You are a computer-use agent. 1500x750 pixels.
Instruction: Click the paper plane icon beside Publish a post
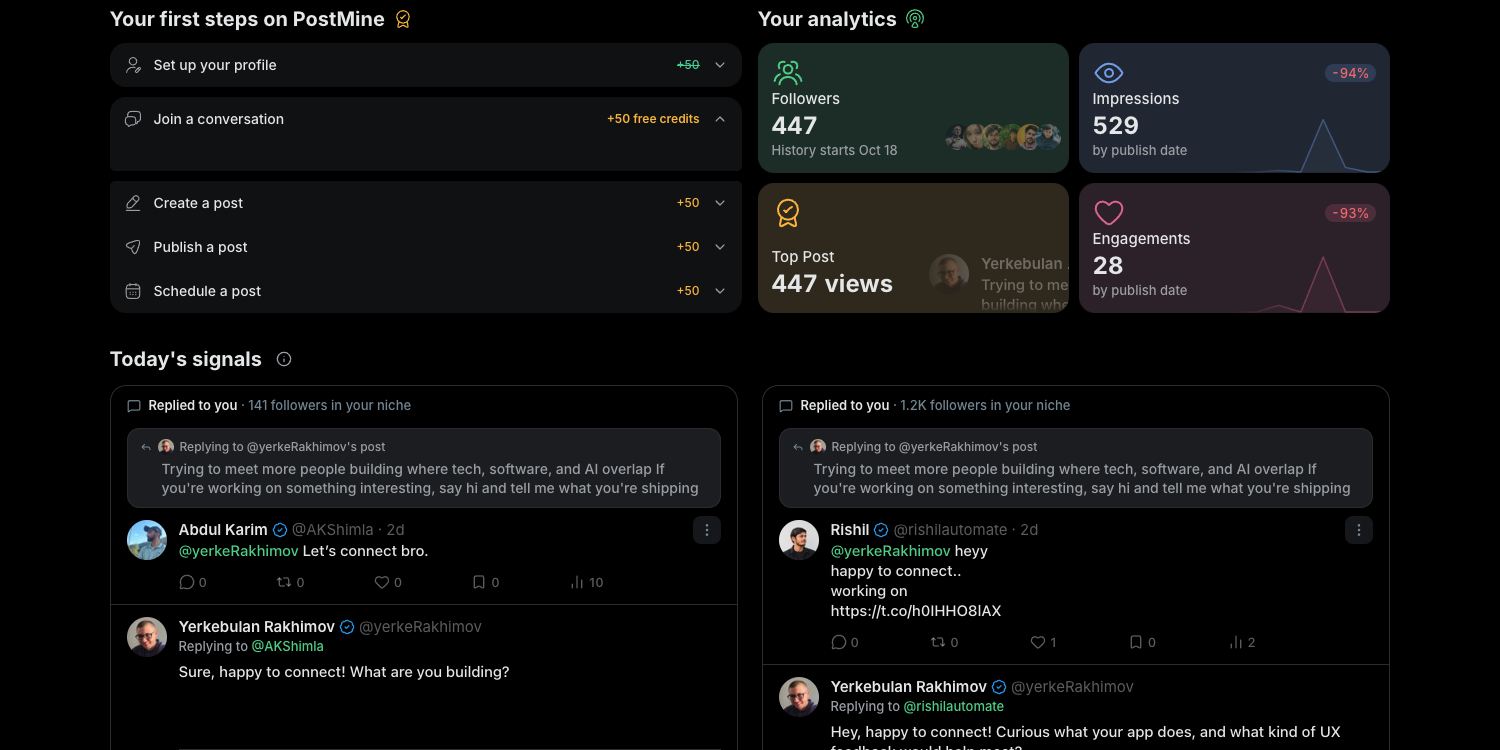(133, 247)
